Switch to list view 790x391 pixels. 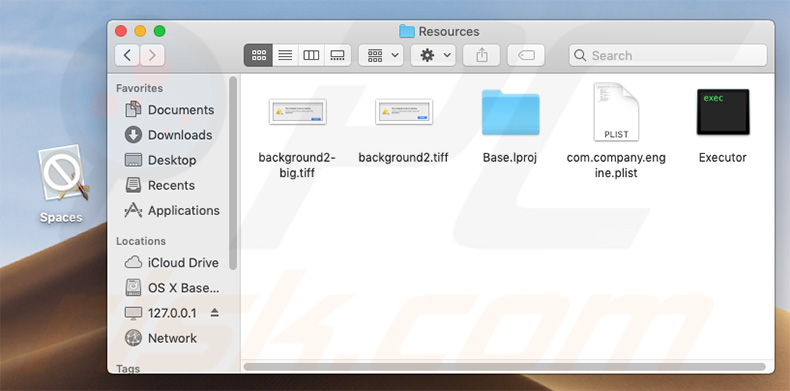285,55
